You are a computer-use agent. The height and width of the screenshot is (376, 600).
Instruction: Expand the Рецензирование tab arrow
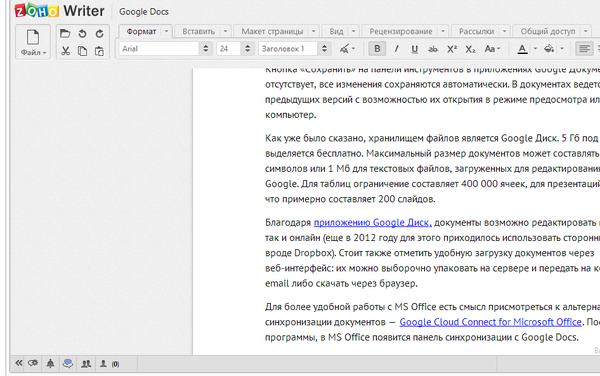pyautogui.click(x=443, y=31)
